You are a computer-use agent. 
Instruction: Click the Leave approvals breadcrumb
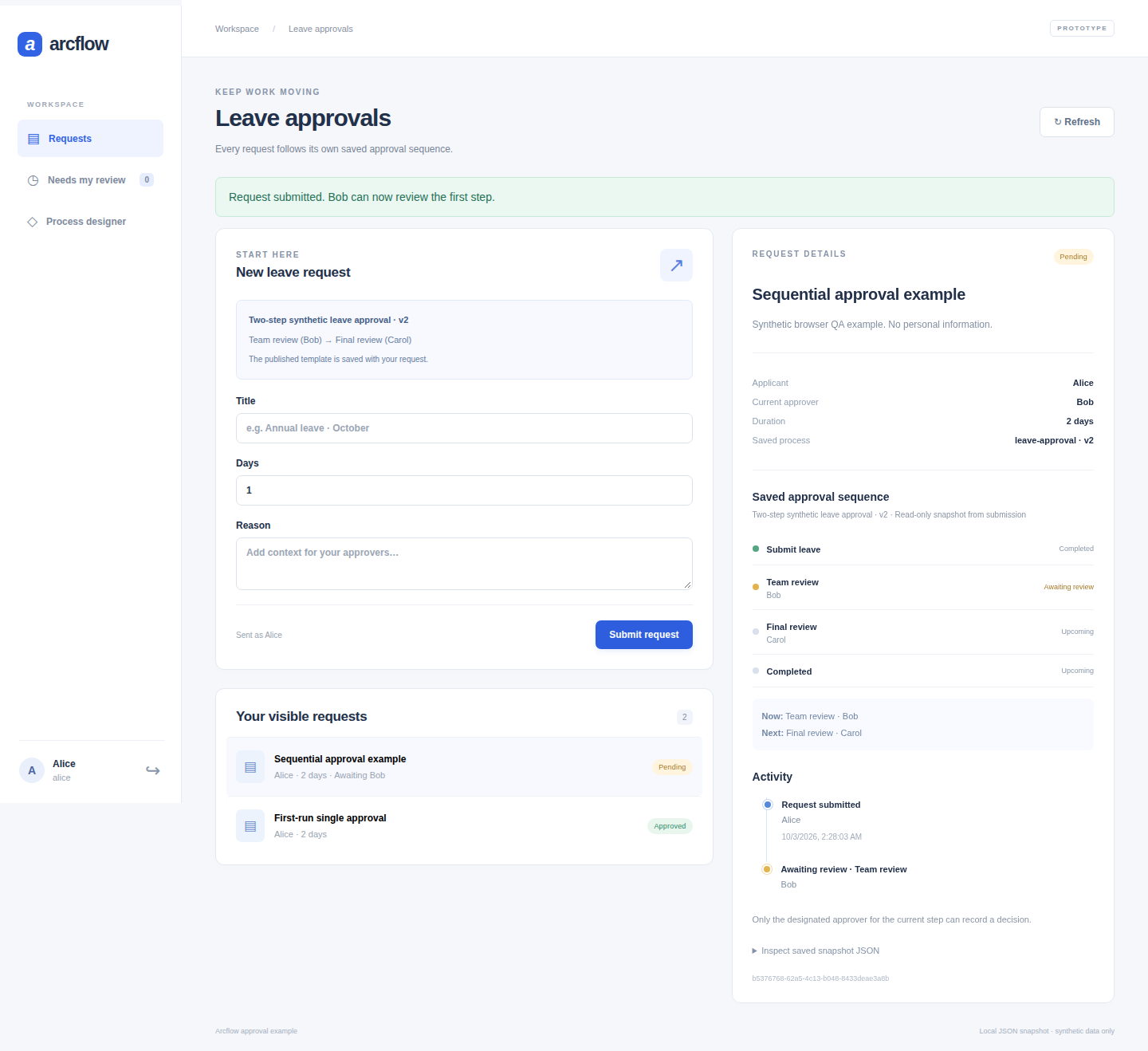(320, 29)
